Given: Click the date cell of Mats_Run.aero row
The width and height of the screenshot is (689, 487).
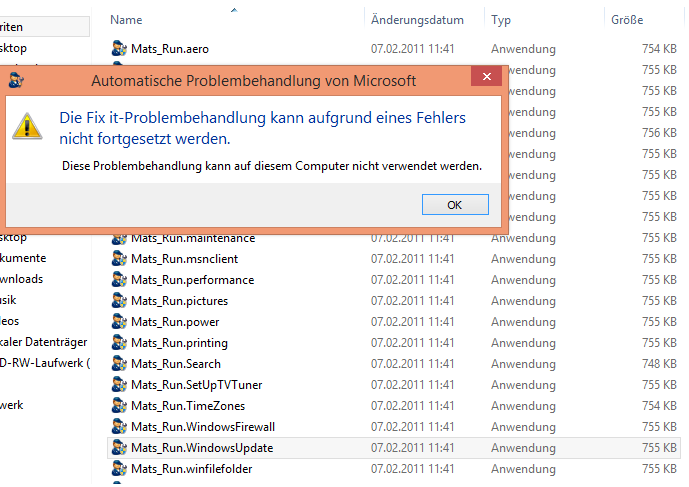Looking at the screenshot, I should [x=412, y=49].
